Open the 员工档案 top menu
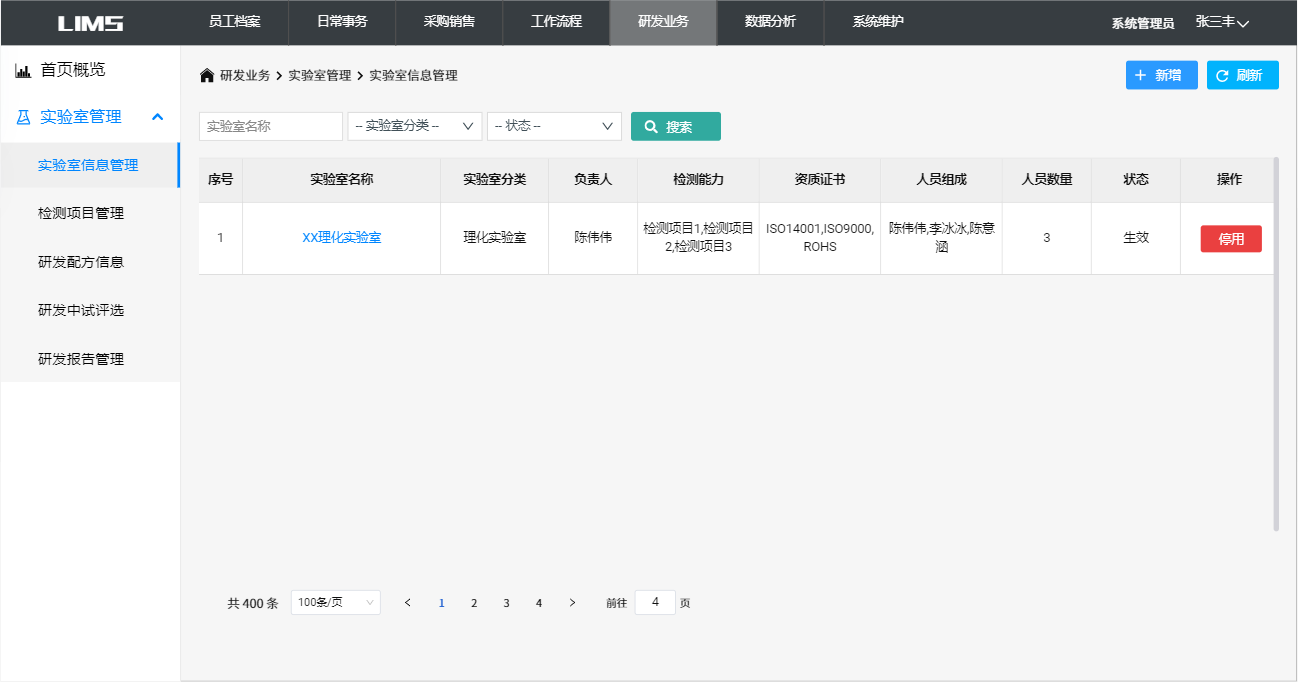This screenshot has height=682, width=1298. [234, 22]
